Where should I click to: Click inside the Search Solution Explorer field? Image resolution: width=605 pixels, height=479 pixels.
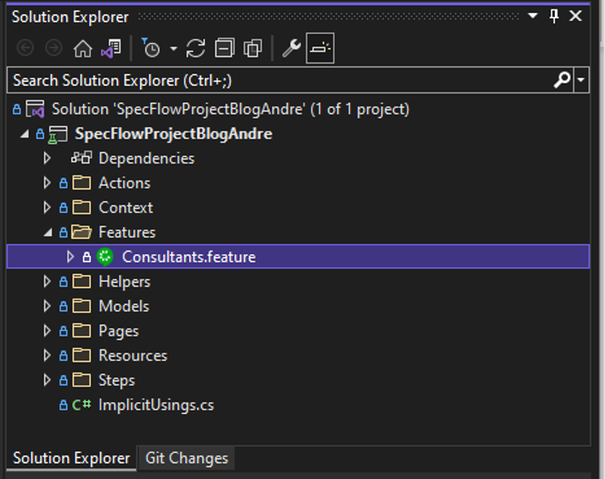(280, 80)
